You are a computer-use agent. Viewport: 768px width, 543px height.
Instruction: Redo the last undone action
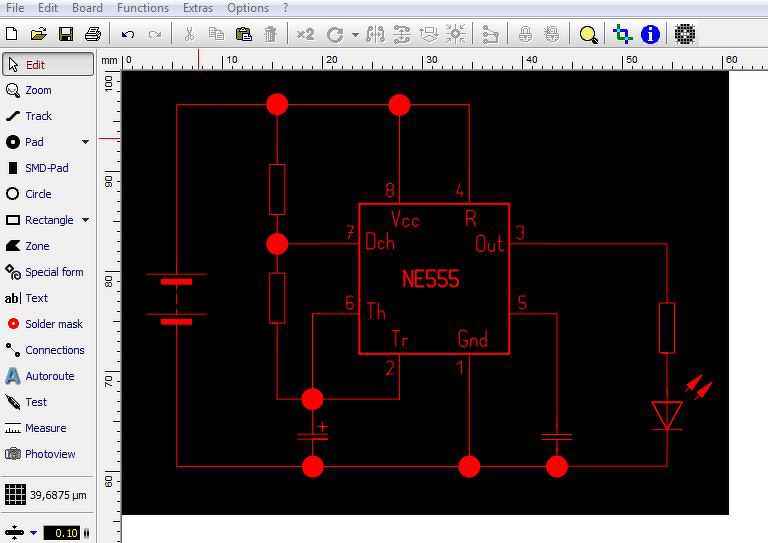(155, 34)
